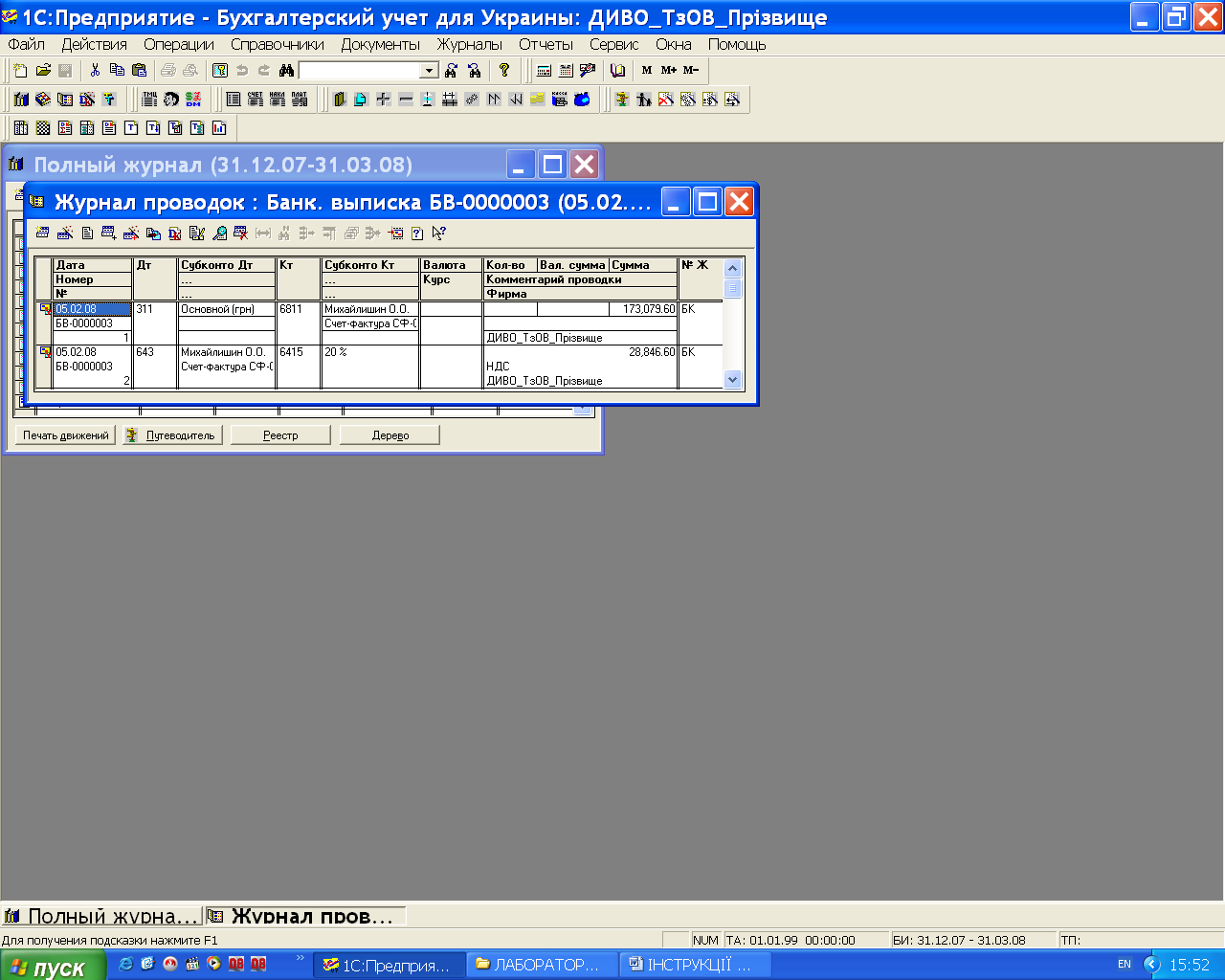
Task: Click the Дерево button
Action: [390, 435]
